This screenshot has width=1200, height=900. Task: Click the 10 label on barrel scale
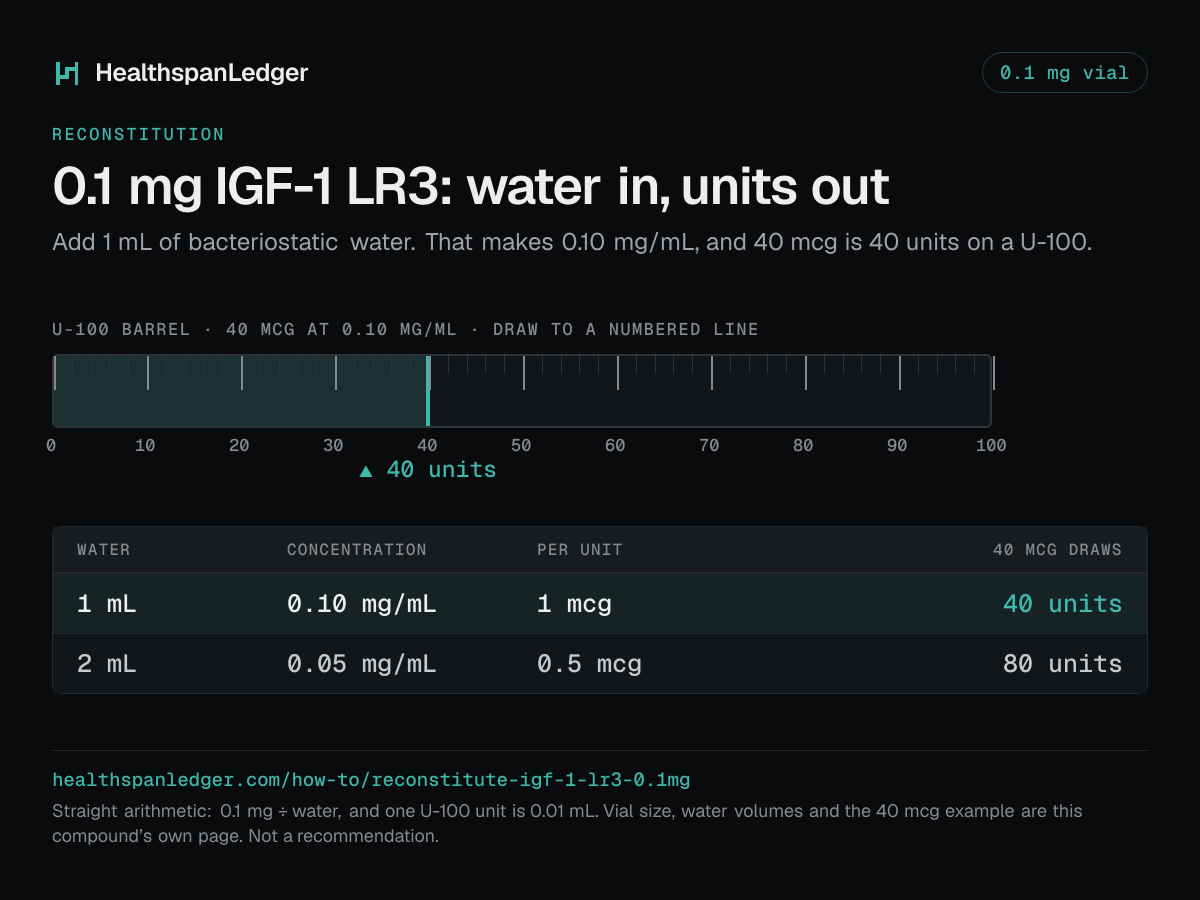tap(145, 446)
